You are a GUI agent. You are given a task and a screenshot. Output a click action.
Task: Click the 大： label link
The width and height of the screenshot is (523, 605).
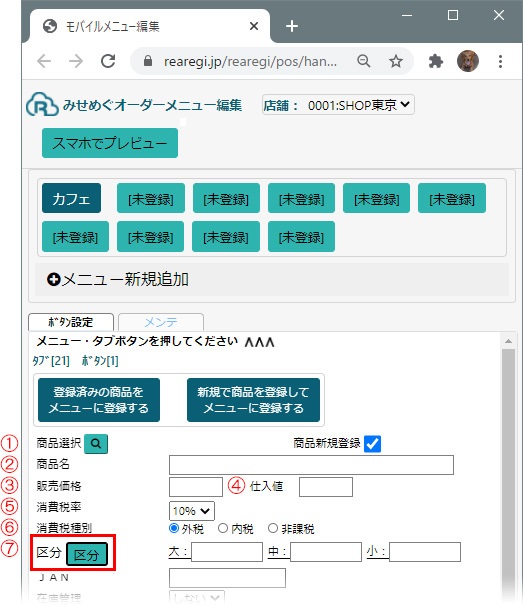178,552
